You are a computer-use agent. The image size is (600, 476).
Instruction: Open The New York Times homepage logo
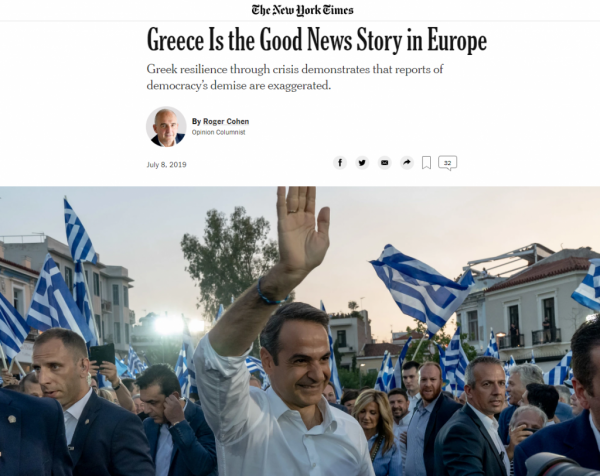click(x=302, y=10)
